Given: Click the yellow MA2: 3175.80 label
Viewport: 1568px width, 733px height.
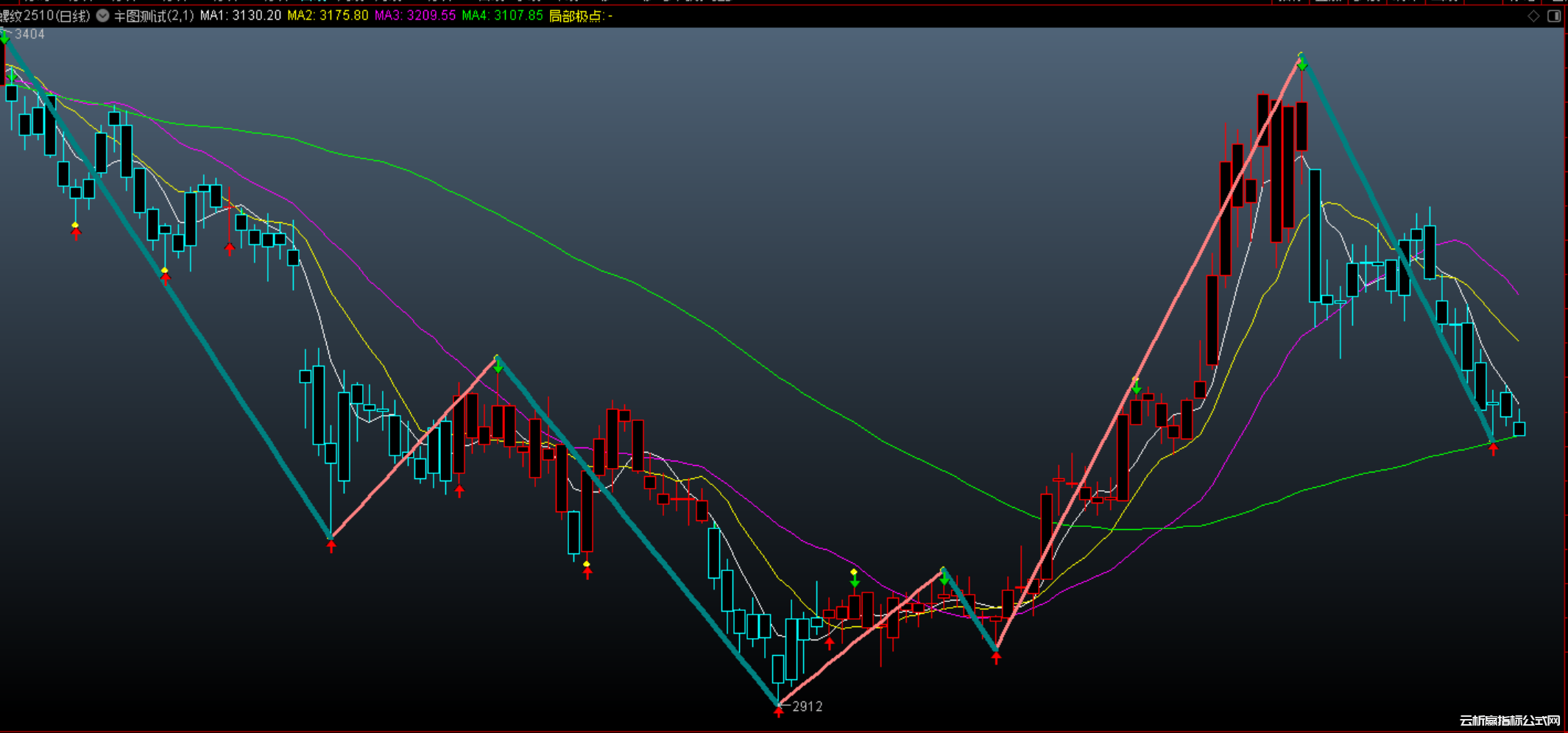Looking at the screenshot, I should [x=328, y=15].
